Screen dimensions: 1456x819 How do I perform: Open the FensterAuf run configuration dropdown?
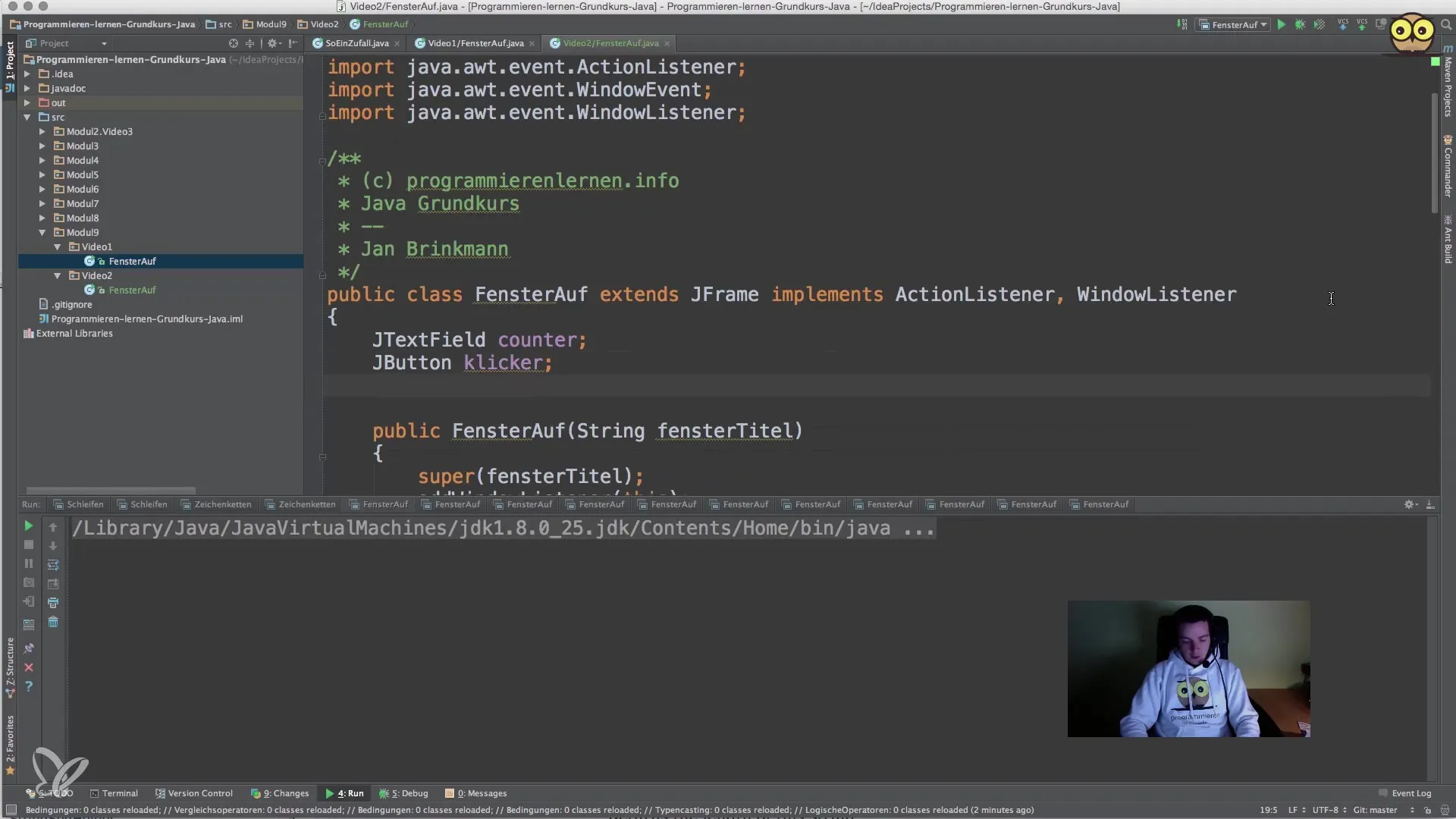(1233, 25)
